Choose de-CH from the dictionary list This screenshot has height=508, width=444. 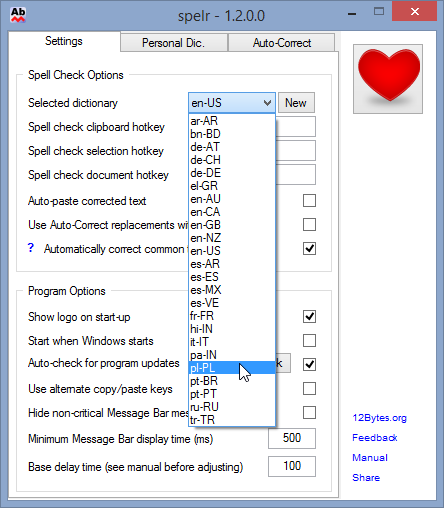pyautogui.click(x=232, y=160)
